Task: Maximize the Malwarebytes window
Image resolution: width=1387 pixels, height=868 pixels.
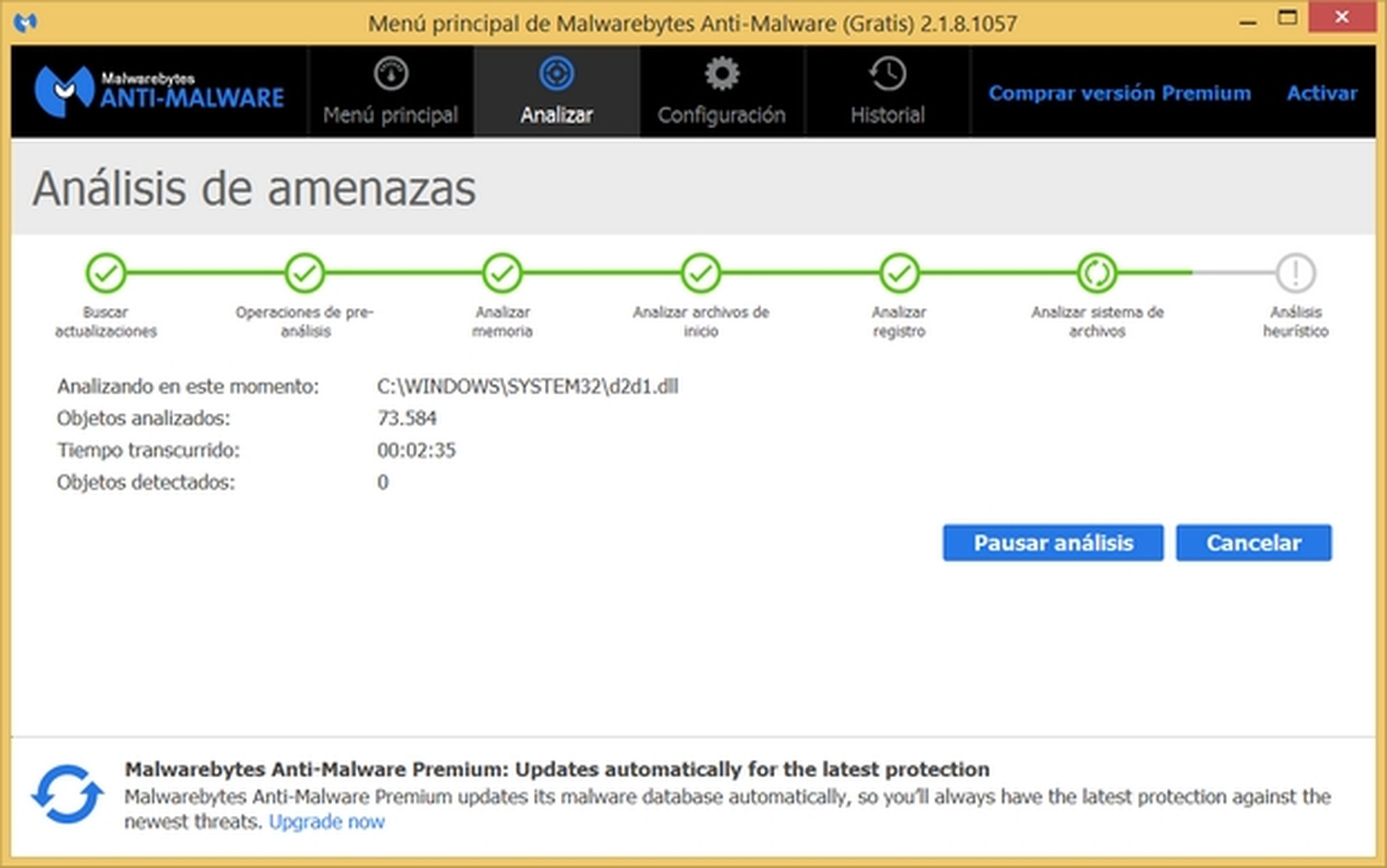Action: click(1287, 18)
